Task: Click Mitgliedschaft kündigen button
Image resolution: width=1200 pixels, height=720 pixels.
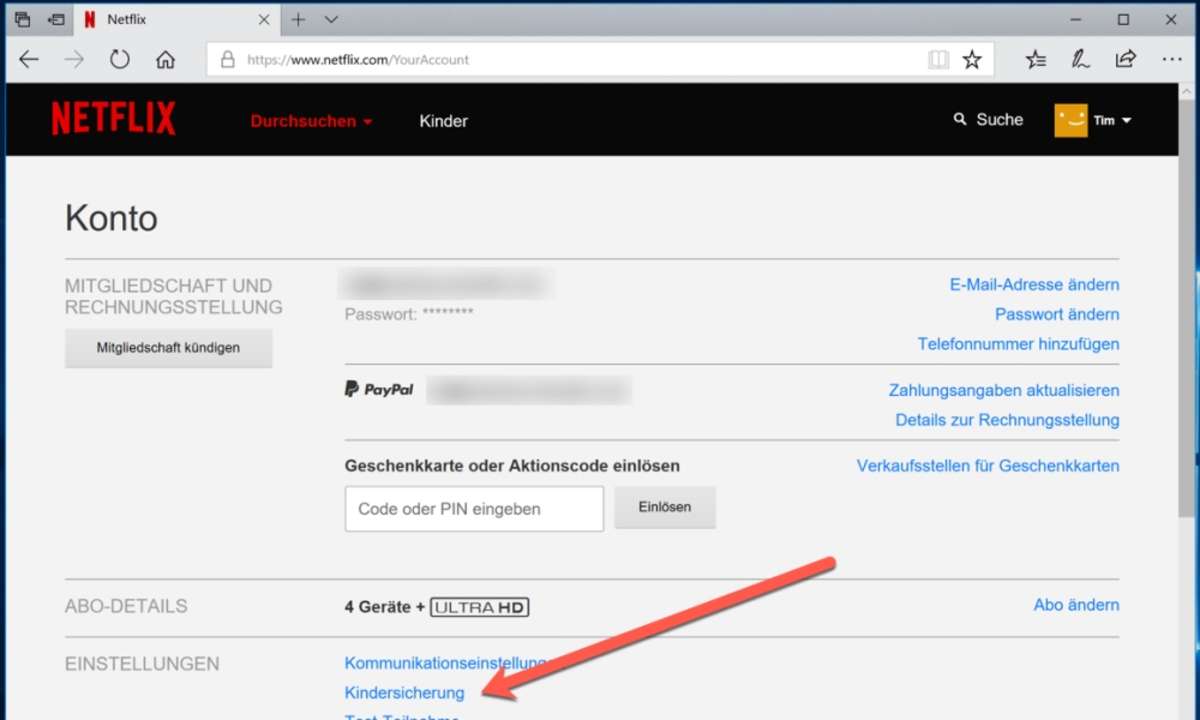Action: 168,348
